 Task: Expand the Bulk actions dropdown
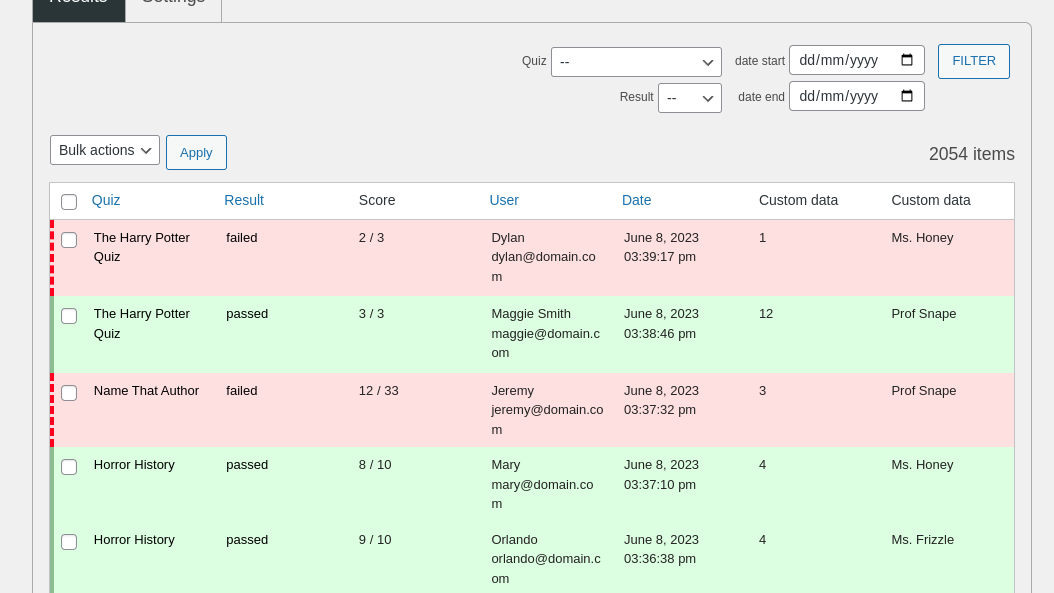105,150
